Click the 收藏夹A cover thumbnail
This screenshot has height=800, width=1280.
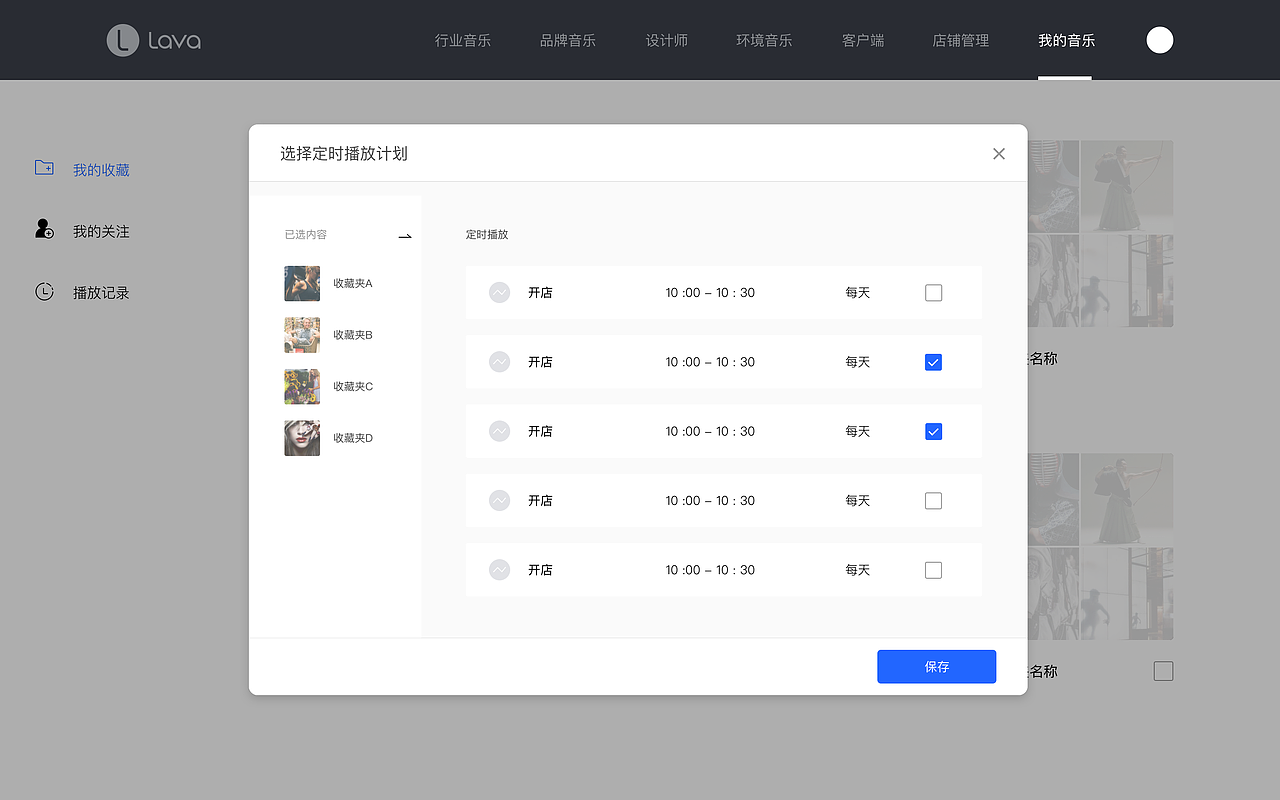tap(302, 283)
